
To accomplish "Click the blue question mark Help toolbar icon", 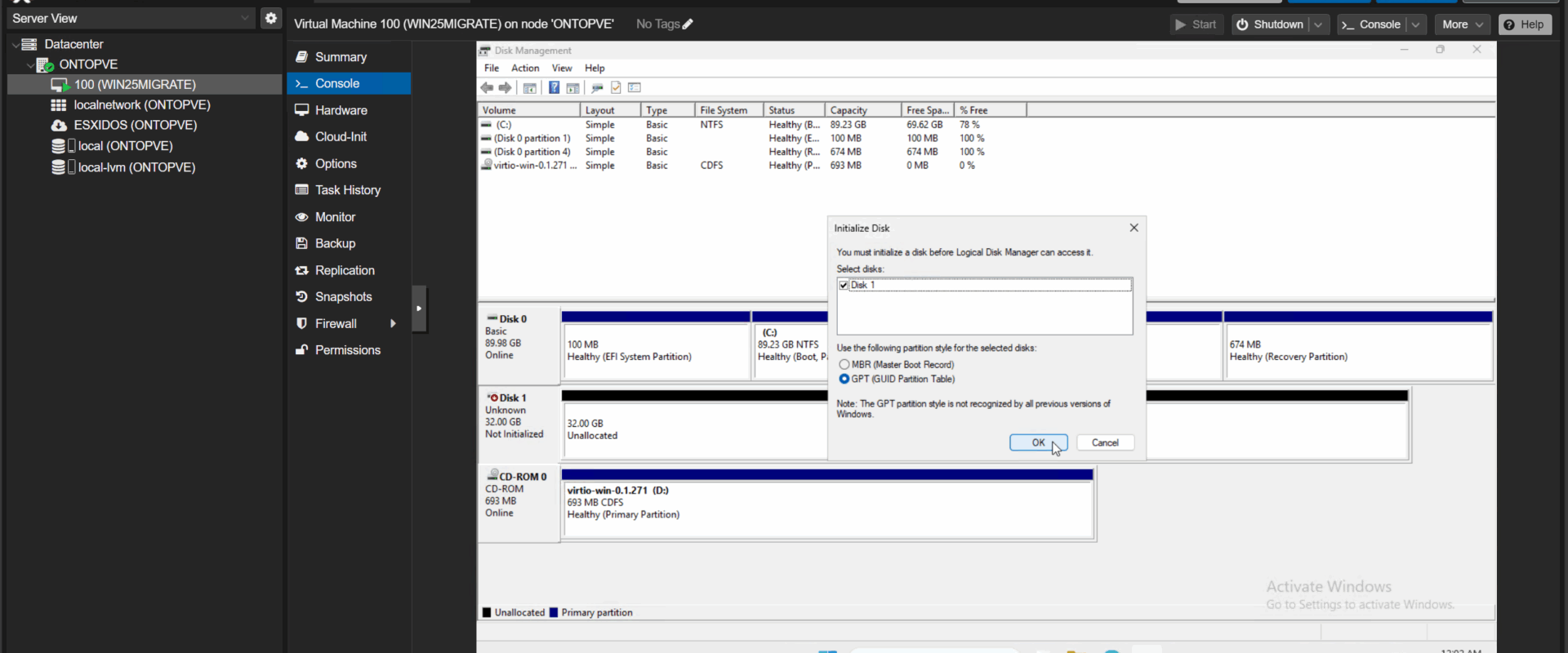I will tap(554, 87).
